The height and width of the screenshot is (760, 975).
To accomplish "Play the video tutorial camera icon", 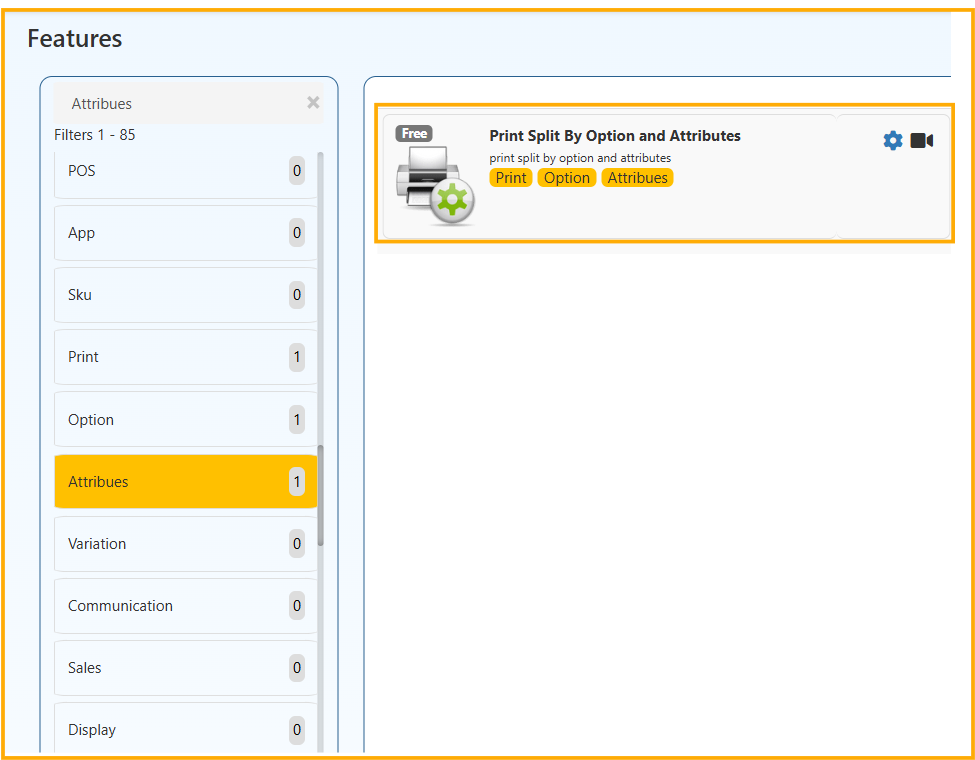I will 921,141.
